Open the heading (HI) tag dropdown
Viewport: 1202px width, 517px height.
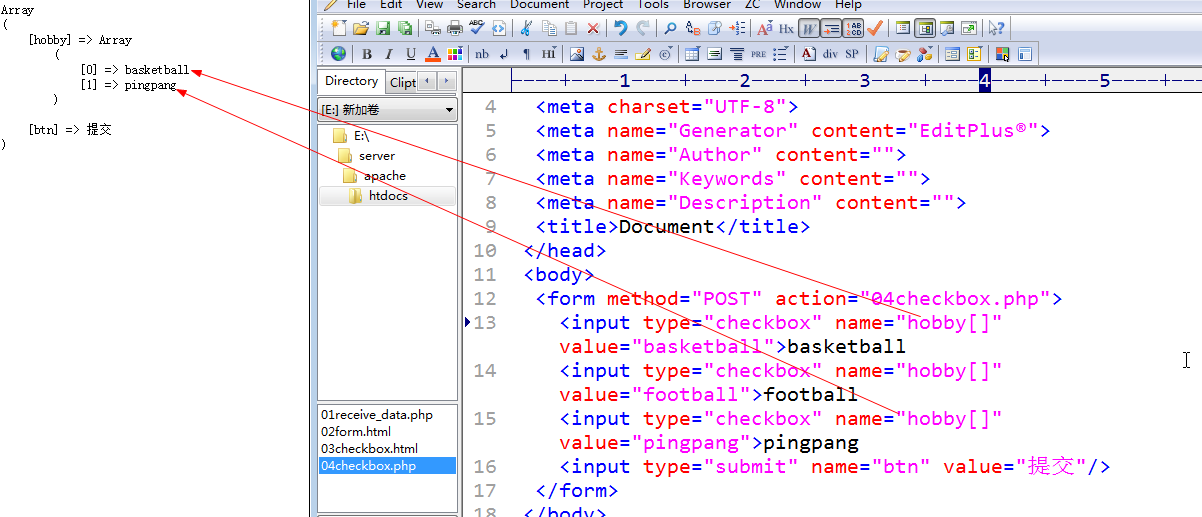coord(549,54)
